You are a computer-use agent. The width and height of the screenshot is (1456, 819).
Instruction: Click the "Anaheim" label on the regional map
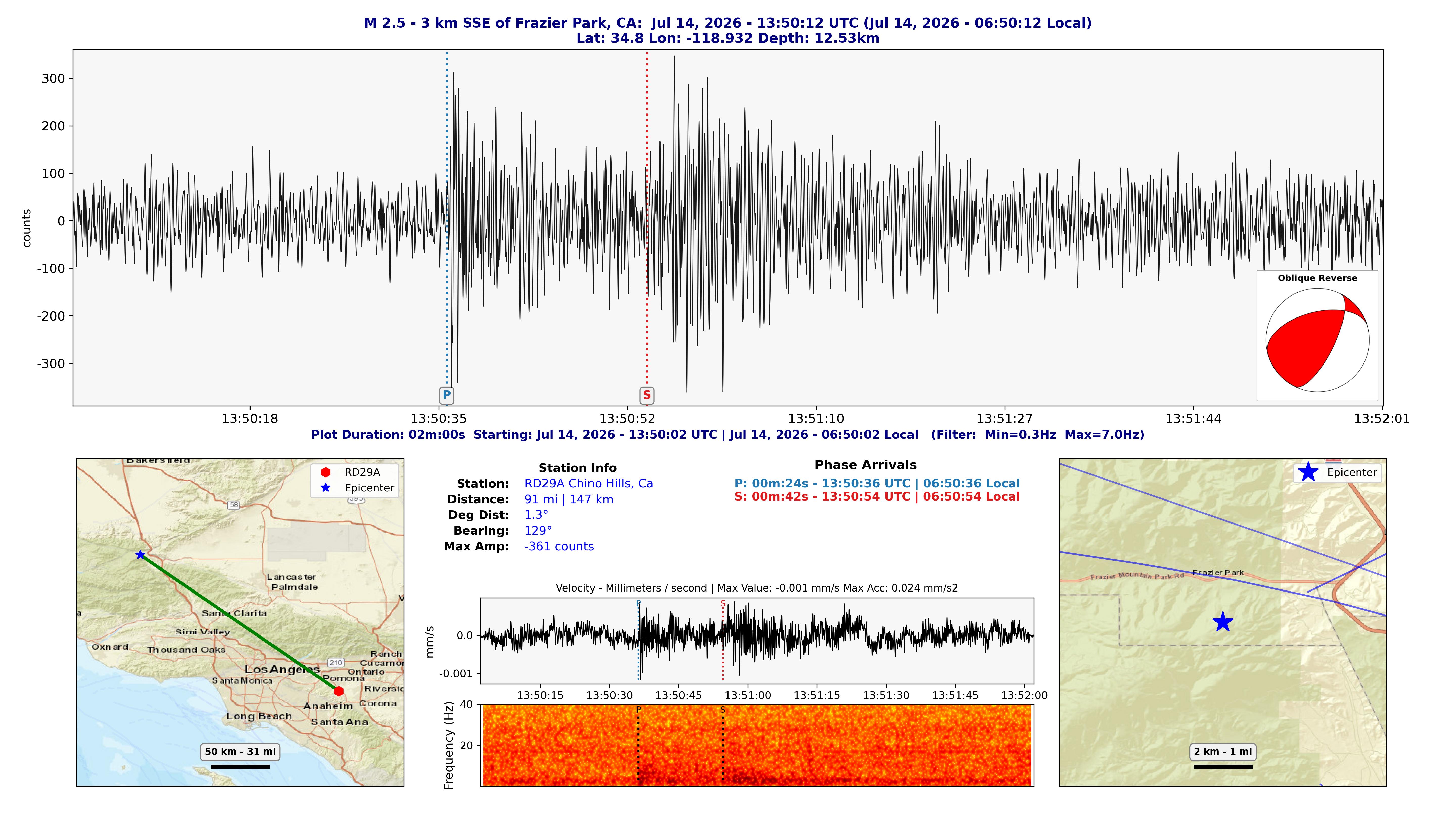point(328,706)
